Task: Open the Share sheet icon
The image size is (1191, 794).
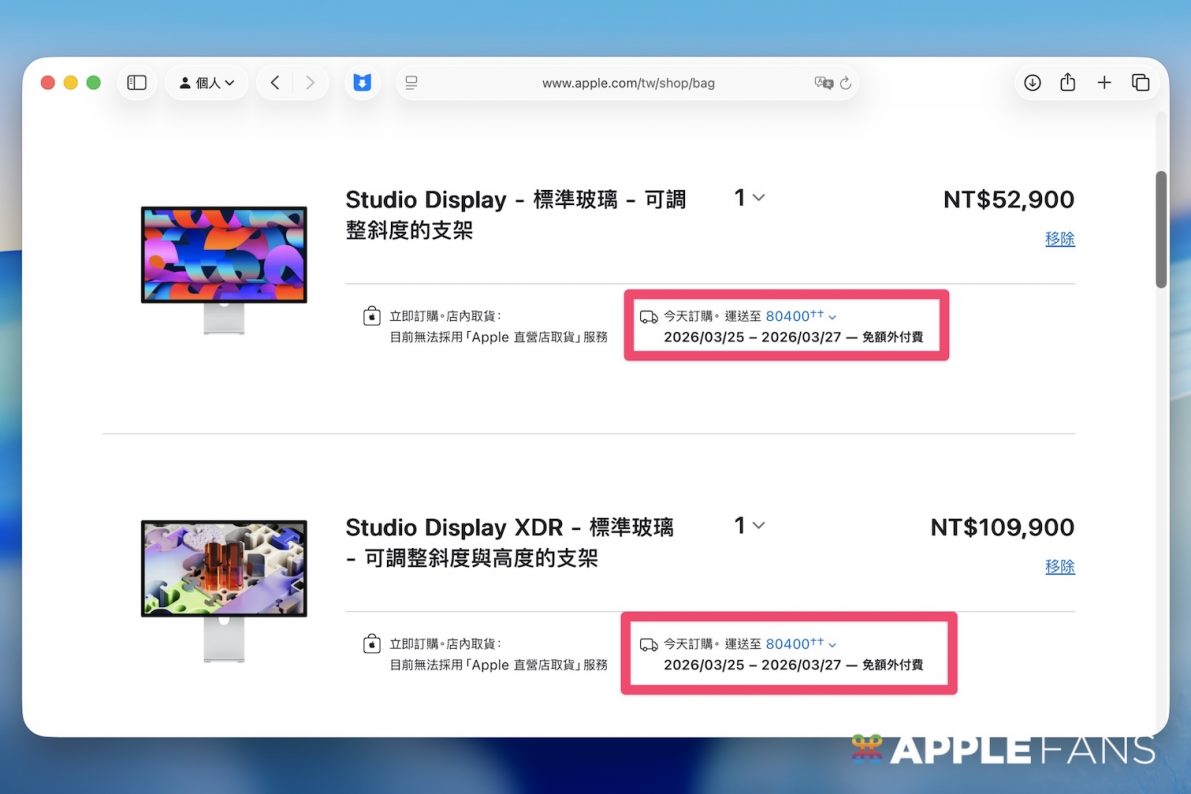Action: (1068, 83)
